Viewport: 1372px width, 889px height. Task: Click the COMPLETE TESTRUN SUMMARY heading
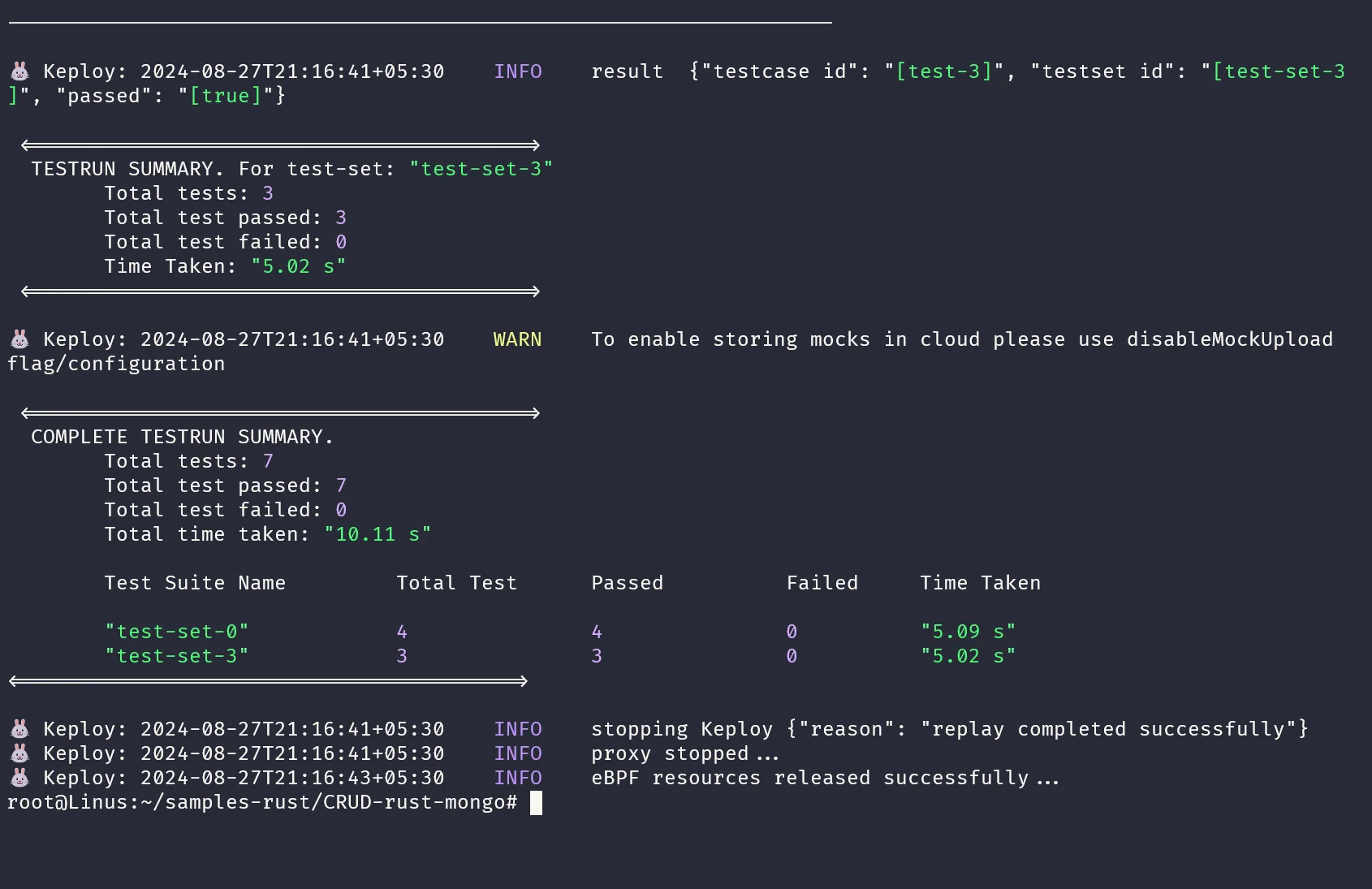click(182, 437)
